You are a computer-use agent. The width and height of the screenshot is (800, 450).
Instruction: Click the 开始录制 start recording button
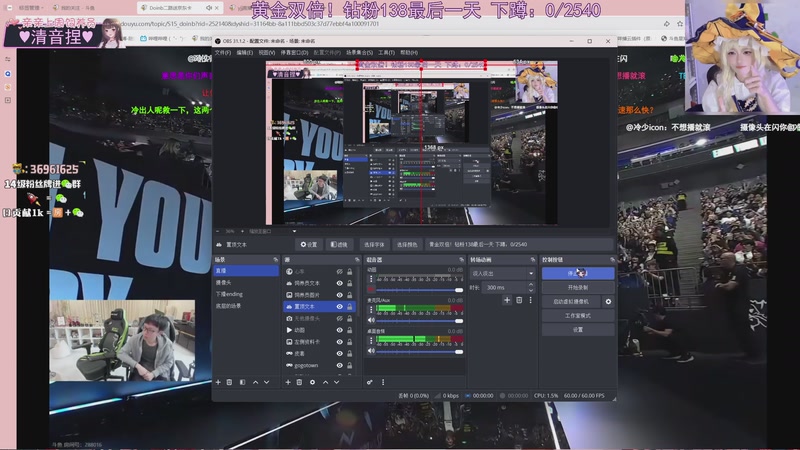click(x=578, y=287)
